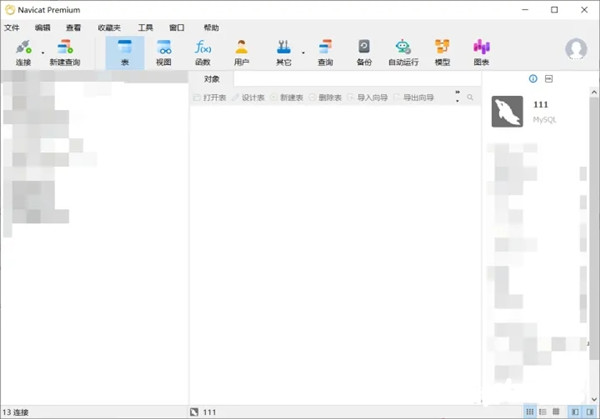This screenshot has width=600, height=419.
Task: Expand the 其它 dropdown arrow
Action: (x=303, y=53)
